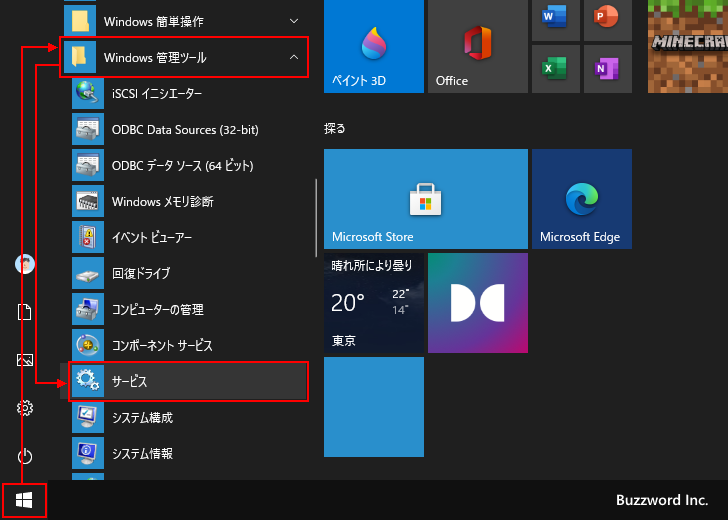The height and width of the screenshot is (520, 728).
Task: Click the blank blue tile below weather
Action: (374, 407)
